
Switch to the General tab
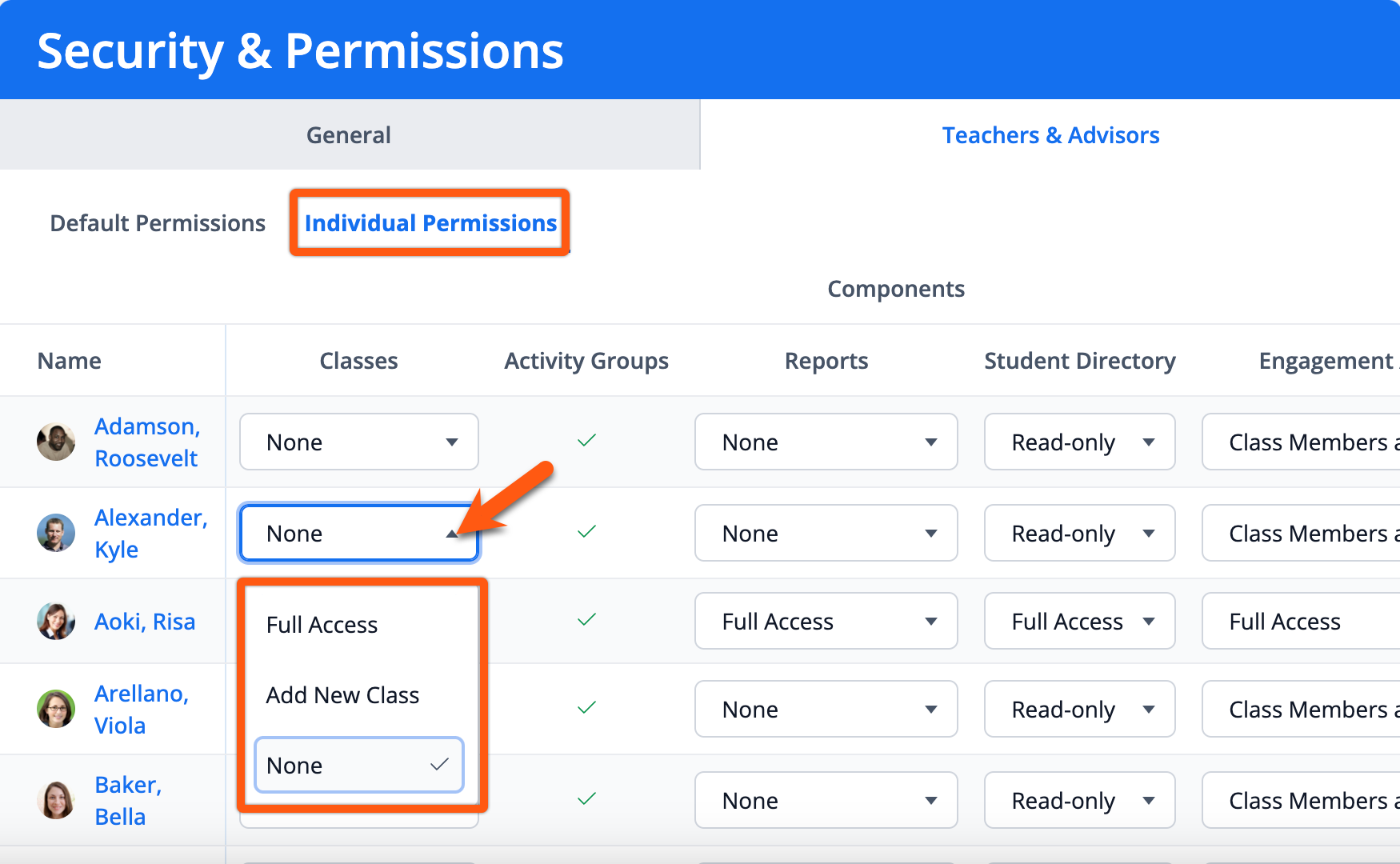350,134
